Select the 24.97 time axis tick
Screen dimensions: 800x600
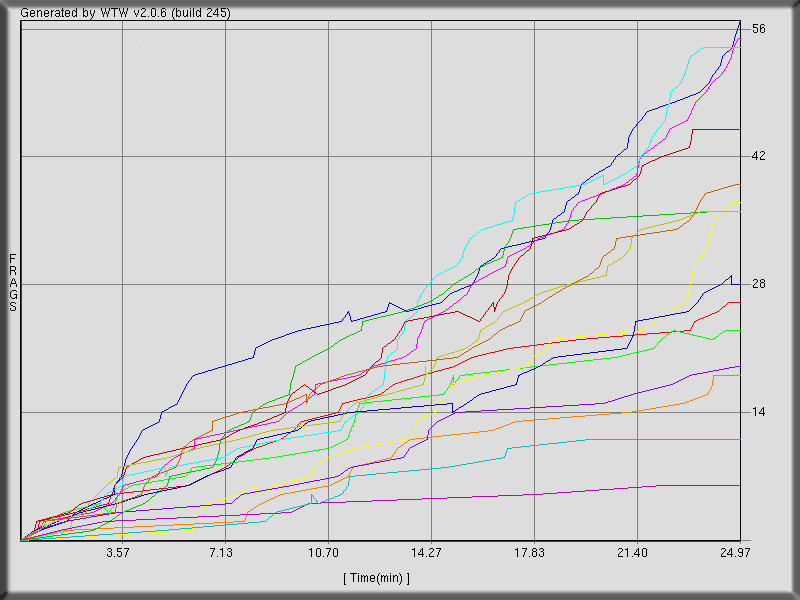coord(736,553)
